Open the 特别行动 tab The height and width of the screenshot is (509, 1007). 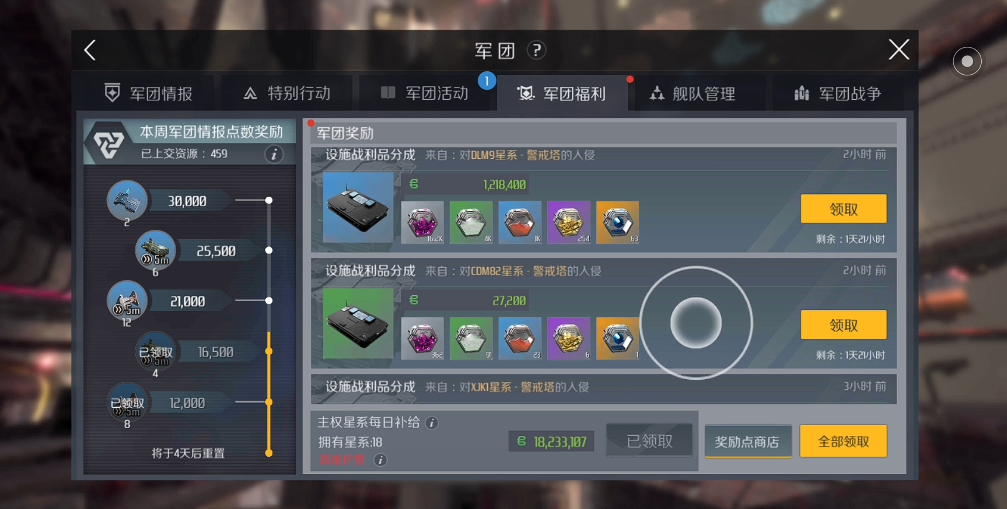click(x=286, y=94)
